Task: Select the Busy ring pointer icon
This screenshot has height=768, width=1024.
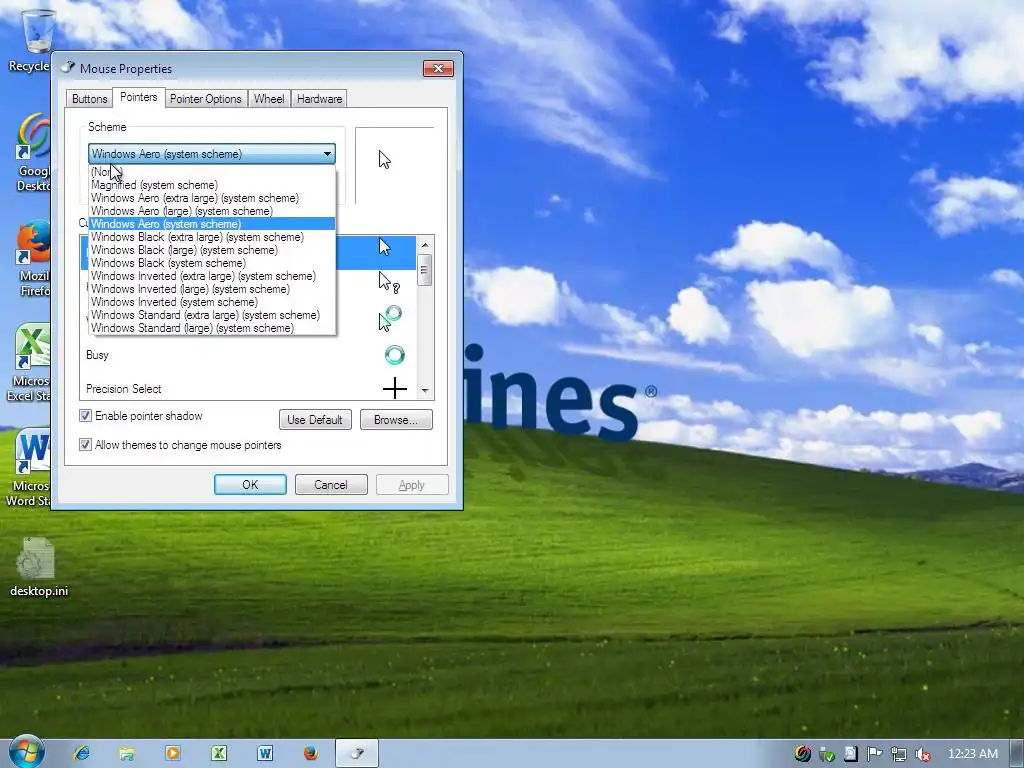Action: coord(394,355)
